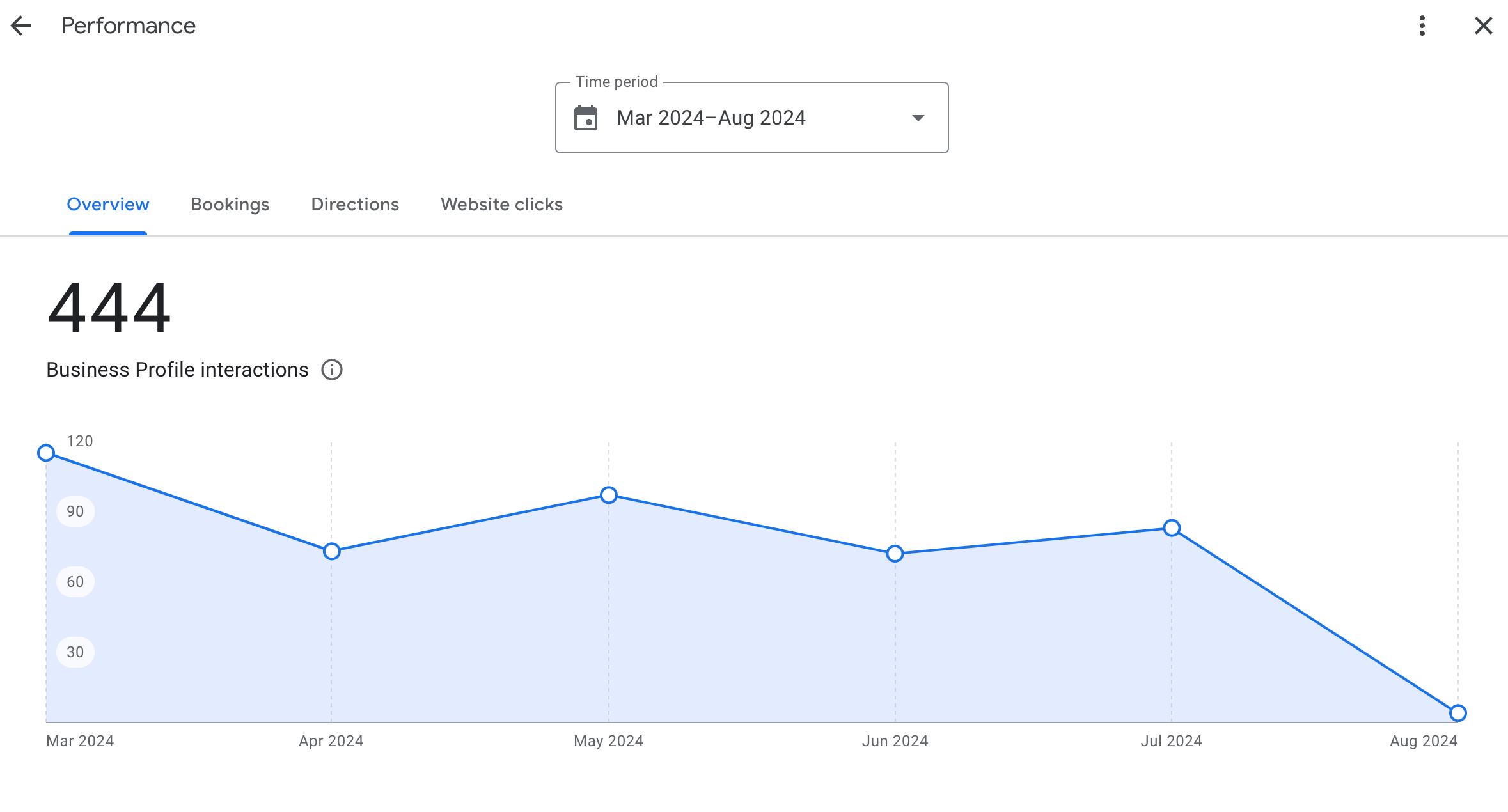The image size is (1508, 812).
Task: Click the calendar icon in time period selector
Action: coord(584,118)
